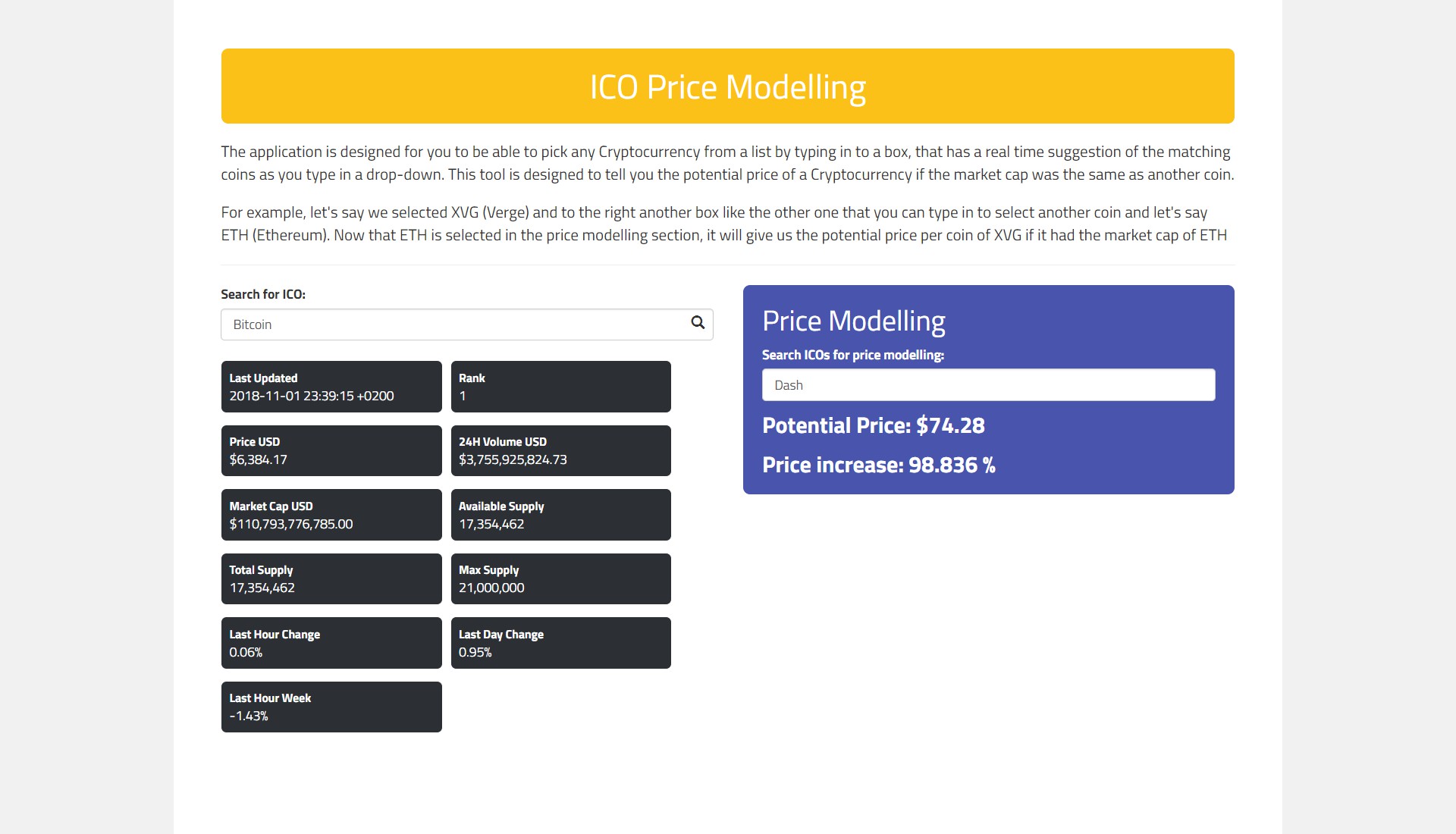
Task: Select the Last Updated info tile
Action: click(331, 387)
